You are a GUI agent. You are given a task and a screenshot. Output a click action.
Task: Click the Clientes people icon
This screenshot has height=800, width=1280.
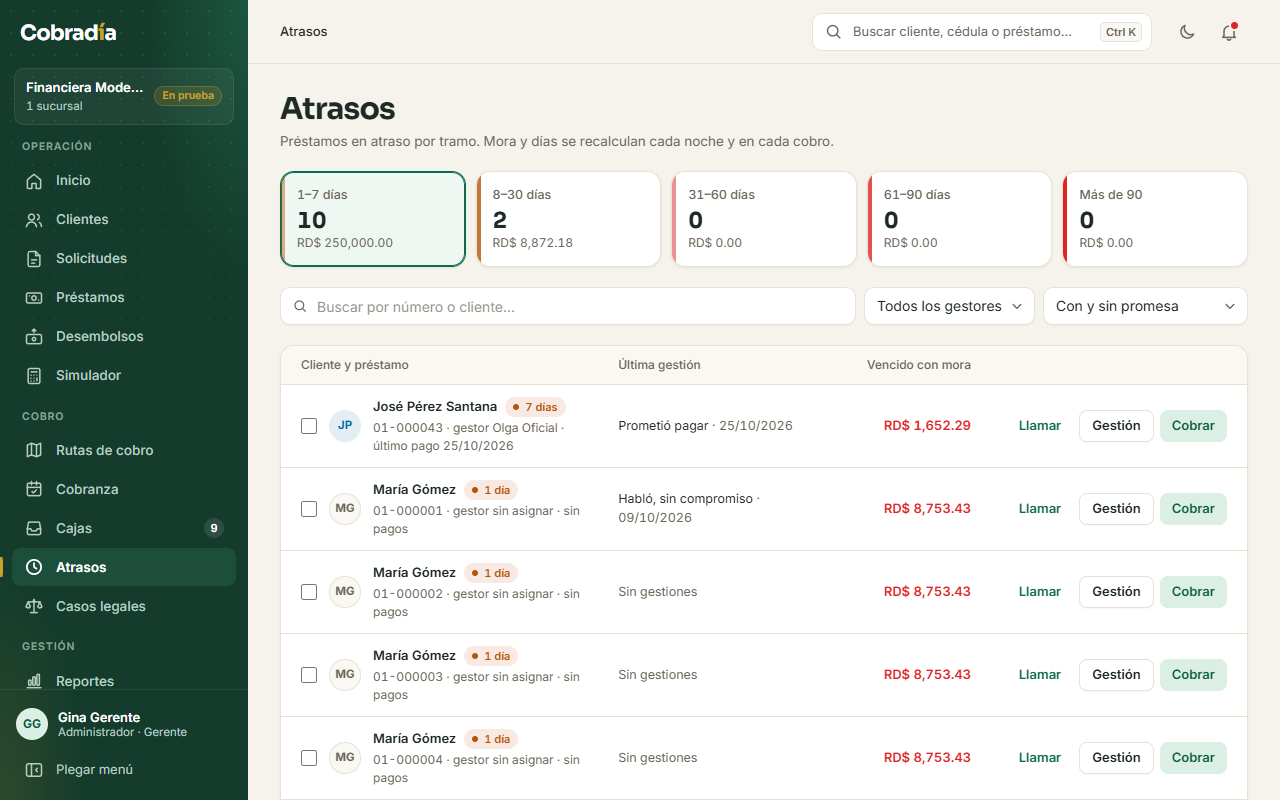click(x=34, y=220)
